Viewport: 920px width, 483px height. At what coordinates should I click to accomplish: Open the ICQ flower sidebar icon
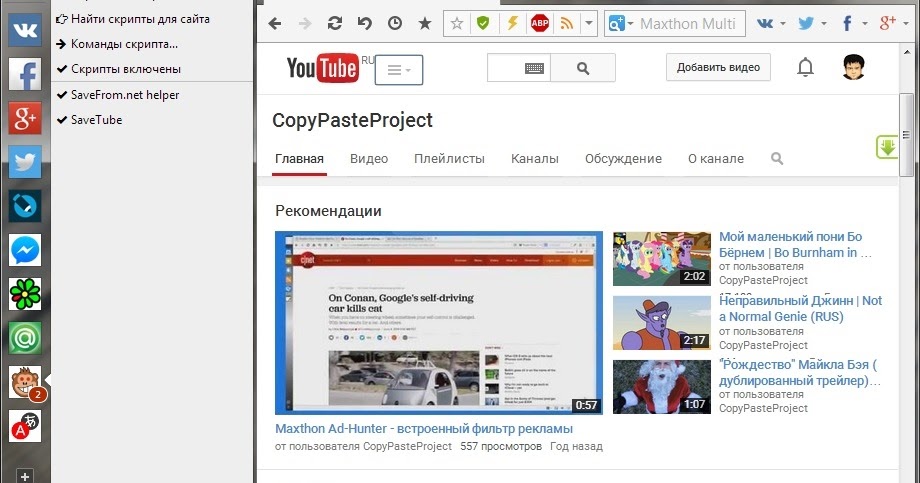(x=25, y=294)
